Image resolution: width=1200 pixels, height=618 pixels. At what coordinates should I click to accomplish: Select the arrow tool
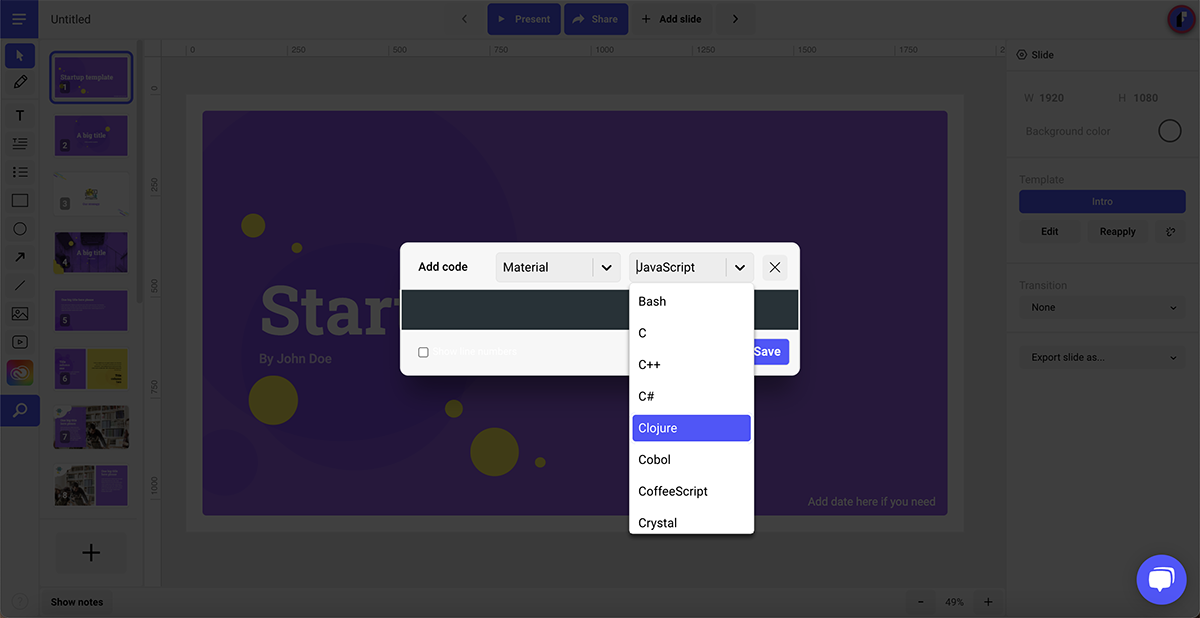tap(20, 257)
